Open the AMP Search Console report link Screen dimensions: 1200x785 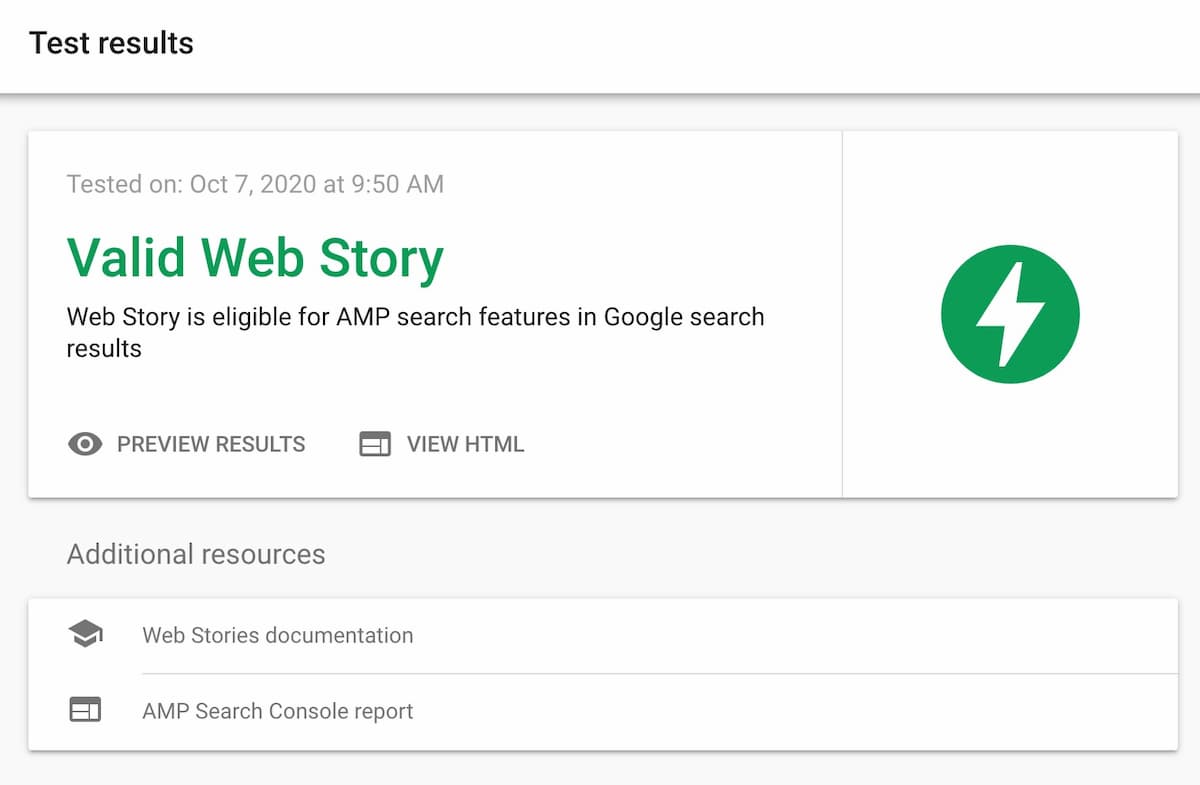(277, 711)
